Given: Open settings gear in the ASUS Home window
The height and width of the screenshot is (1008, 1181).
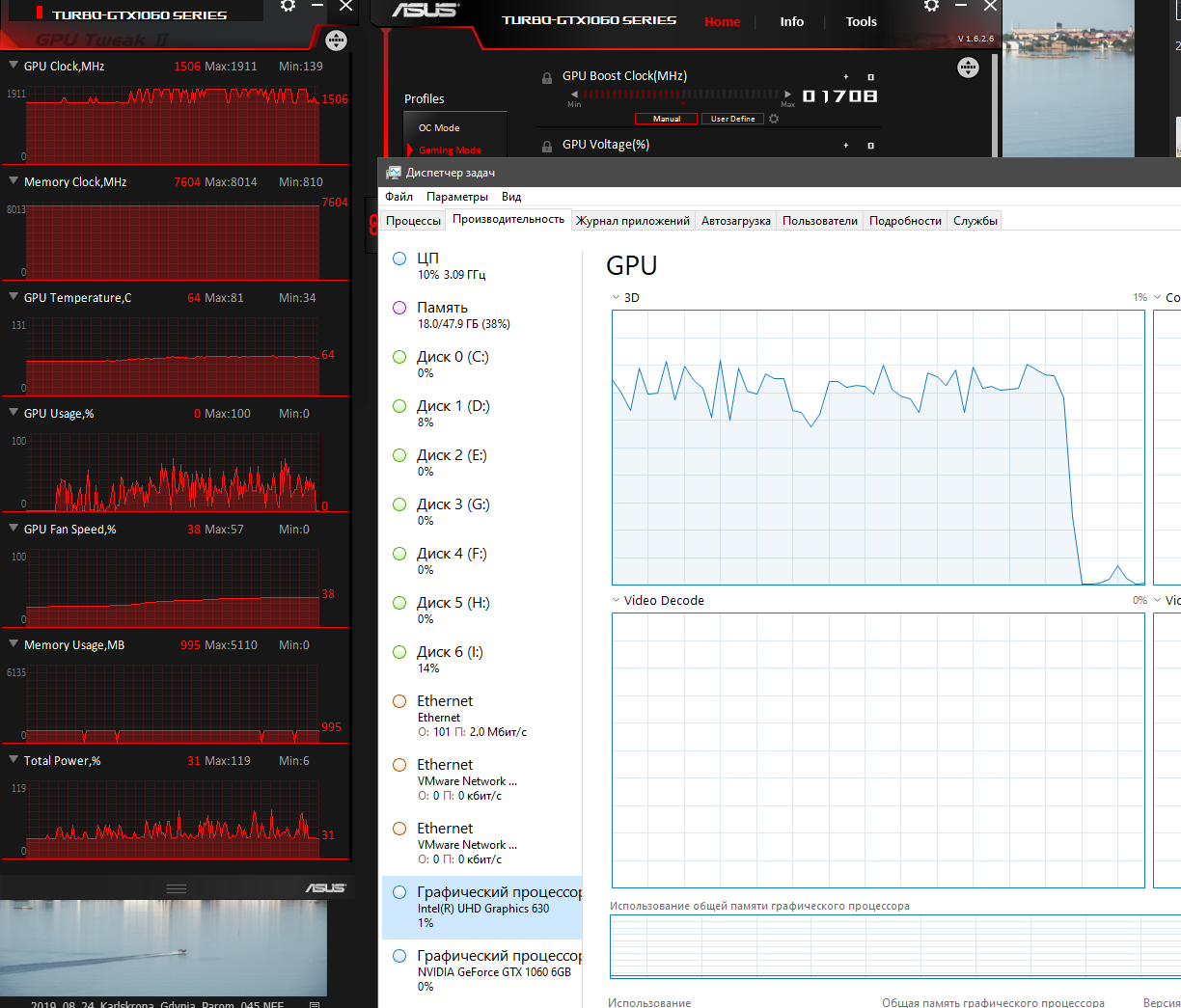Looking at the screenshot, I should pyautogui.click(x=931, y=6).
